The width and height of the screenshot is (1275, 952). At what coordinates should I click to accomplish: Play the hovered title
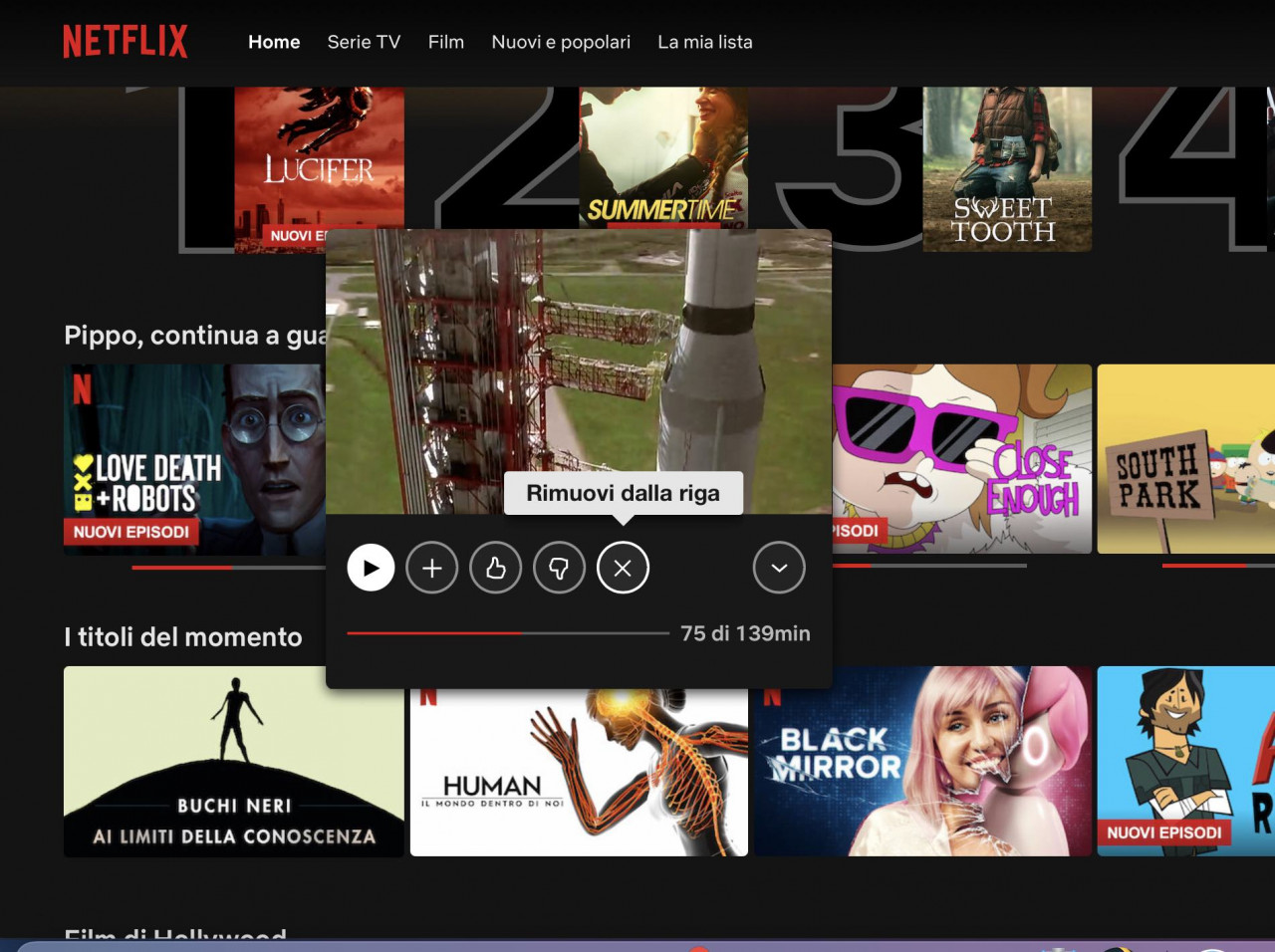pos(371,568)
